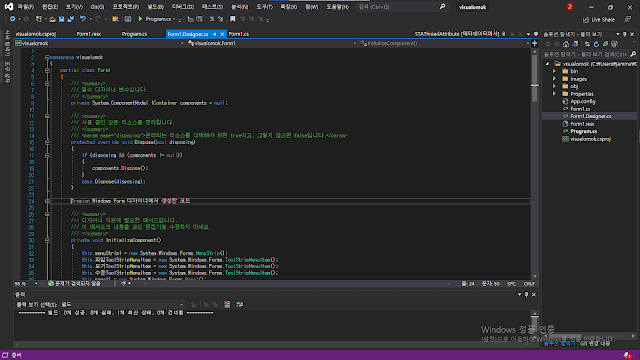Click the CRLF line ending indicator
The image size is (640, 360).
[x=529, y=284]
